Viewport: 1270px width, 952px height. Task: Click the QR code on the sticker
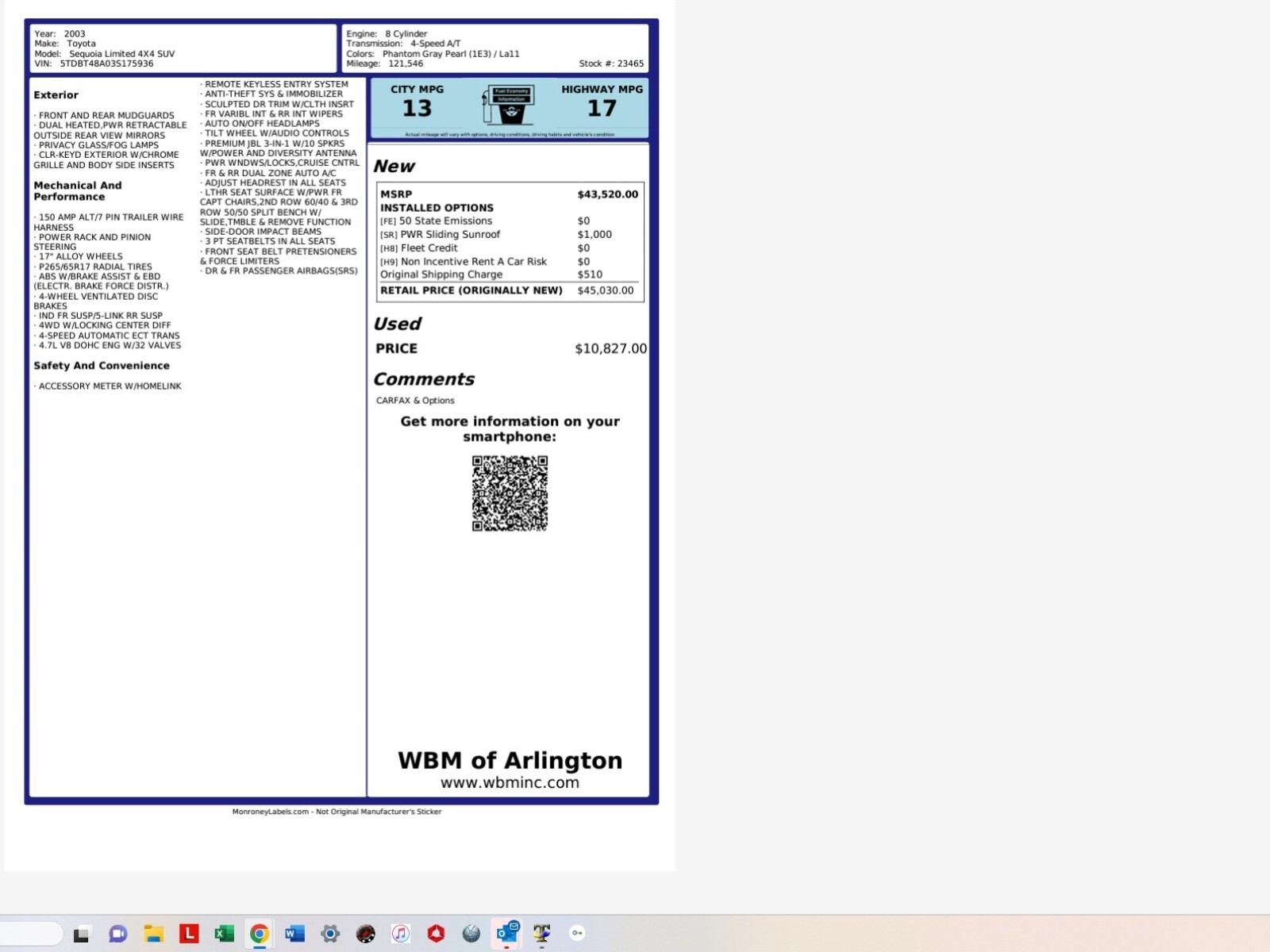coord(510,493)
